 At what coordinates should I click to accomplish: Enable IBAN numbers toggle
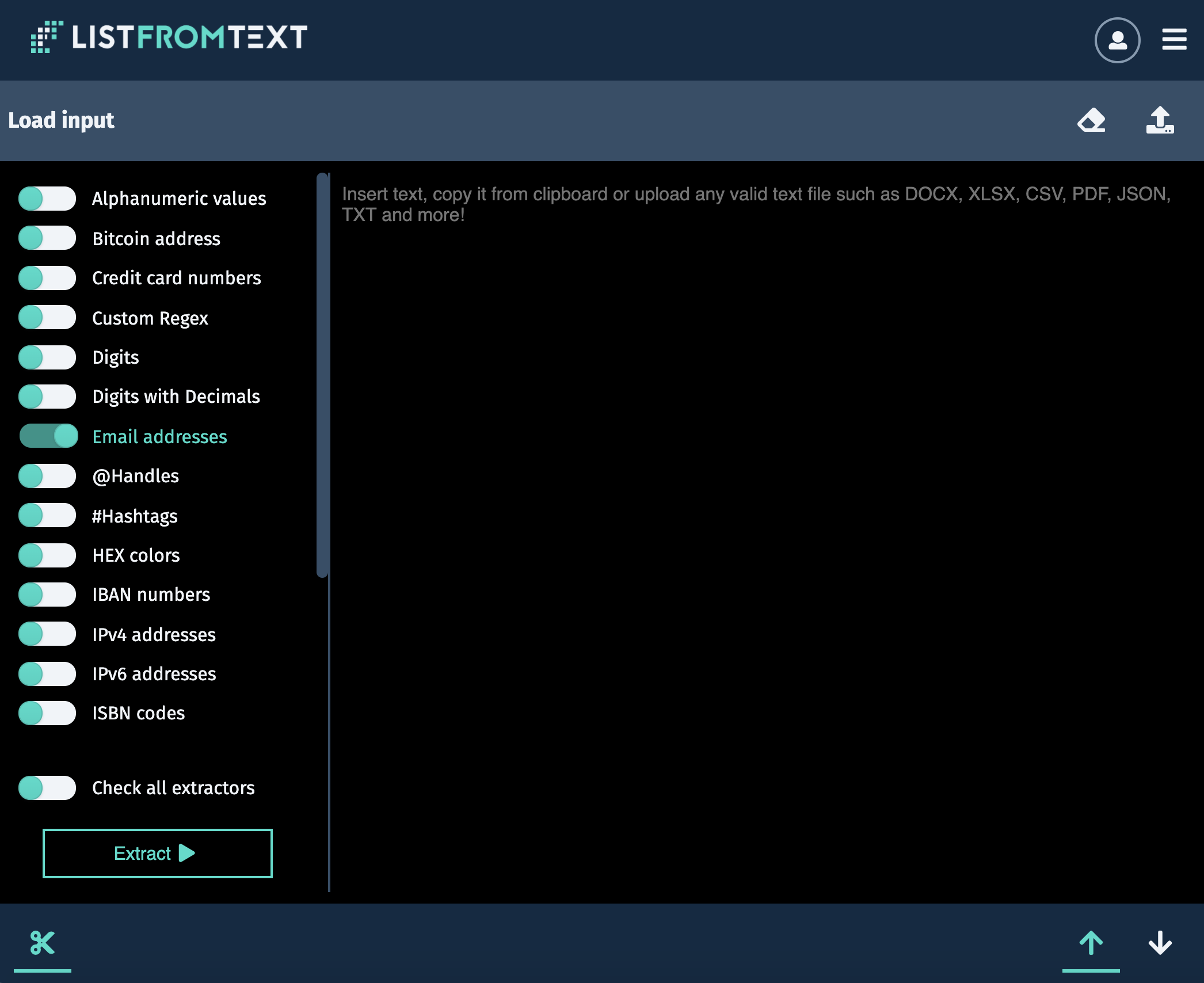point(47,595)
